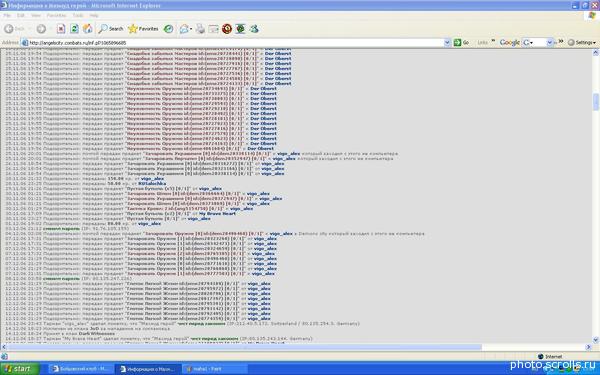
Task: Open the Tools menu
Action: 78,15
